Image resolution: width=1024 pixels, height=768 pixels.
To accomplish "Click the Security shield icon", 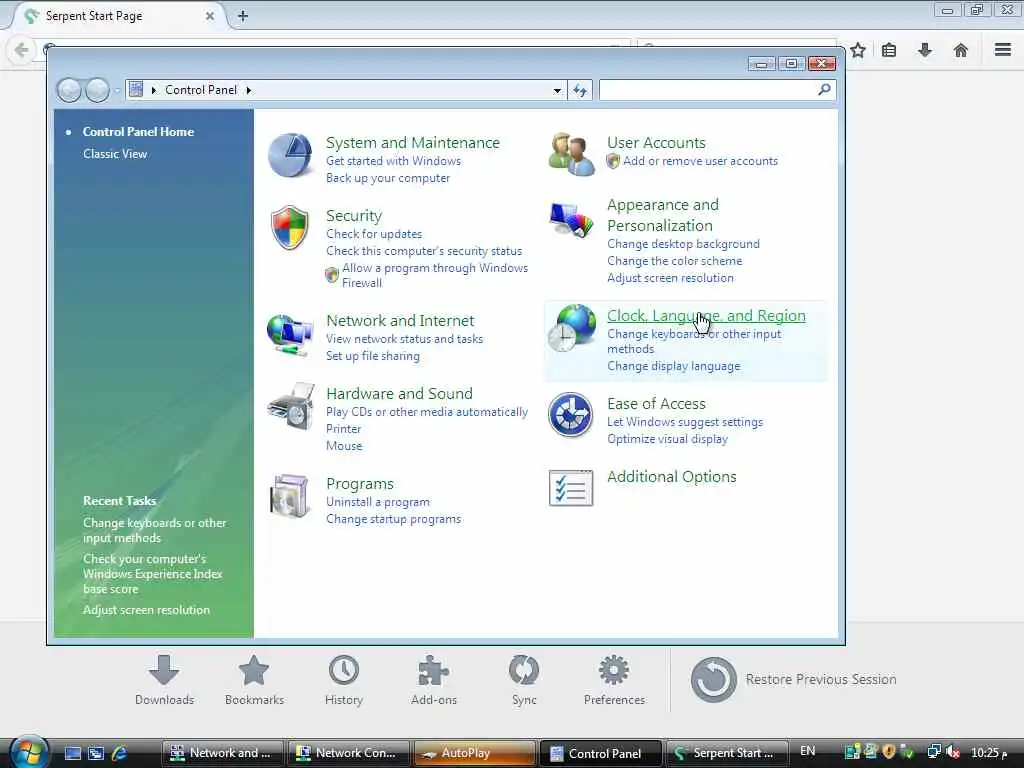I will 290,227.
